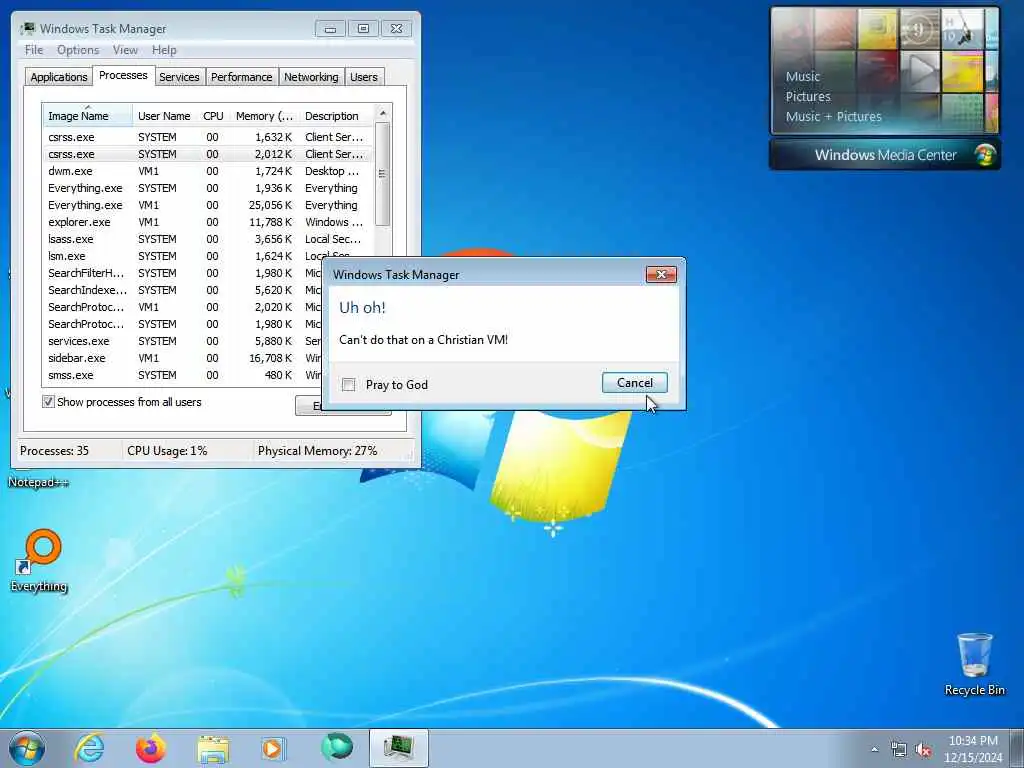Open the Help menu in Task Manager
Image resolution: width=1024 pixels, height=768 pixels.
[x=164, y=50]
